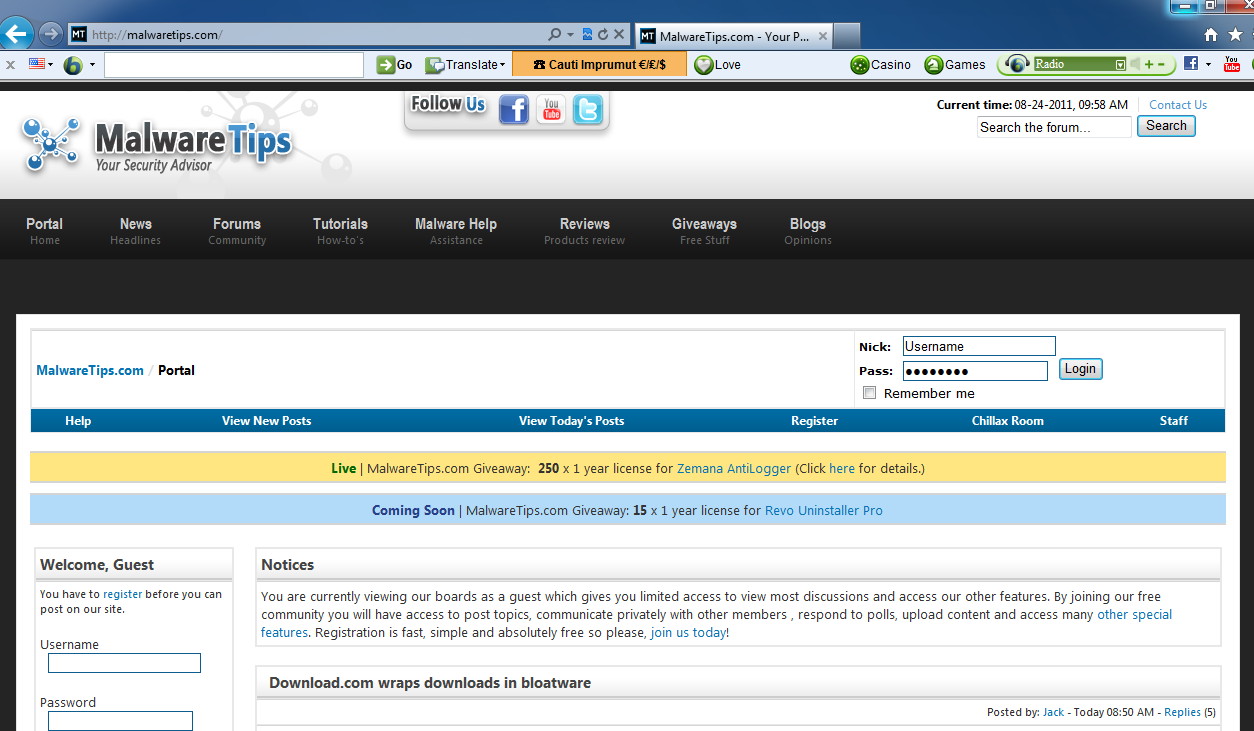
Task: Open MalwareTips YouTube channel from Follow Us
Action: pos(551,110)
